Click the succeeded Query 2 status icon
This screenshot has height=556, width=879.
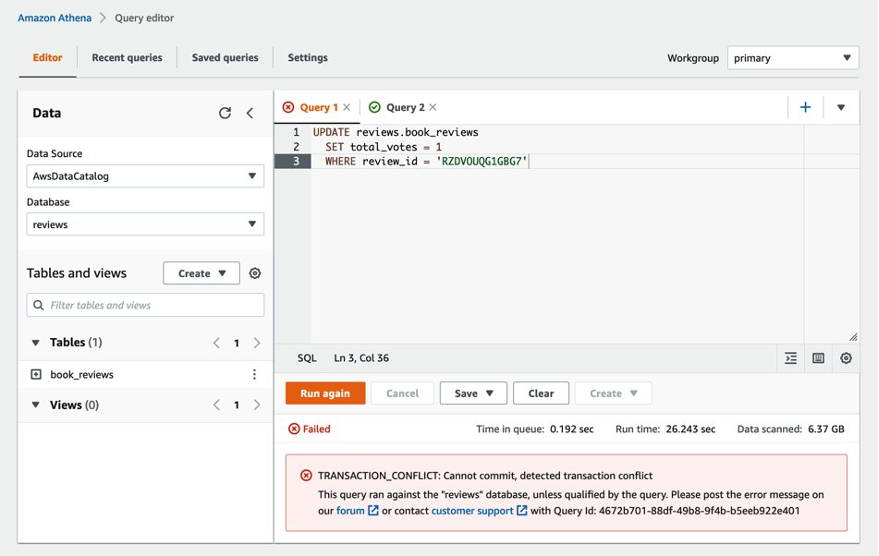(374, 107)
